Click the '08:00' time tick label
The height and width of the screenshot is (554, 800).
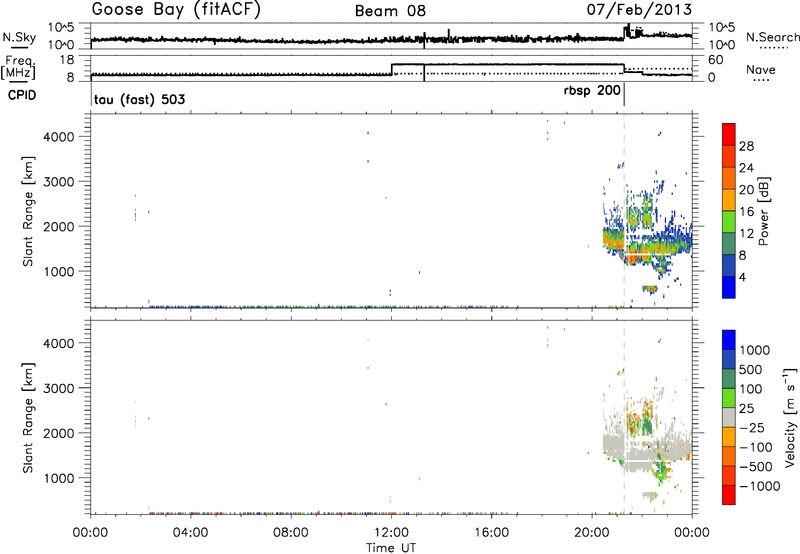click(291, 533)
